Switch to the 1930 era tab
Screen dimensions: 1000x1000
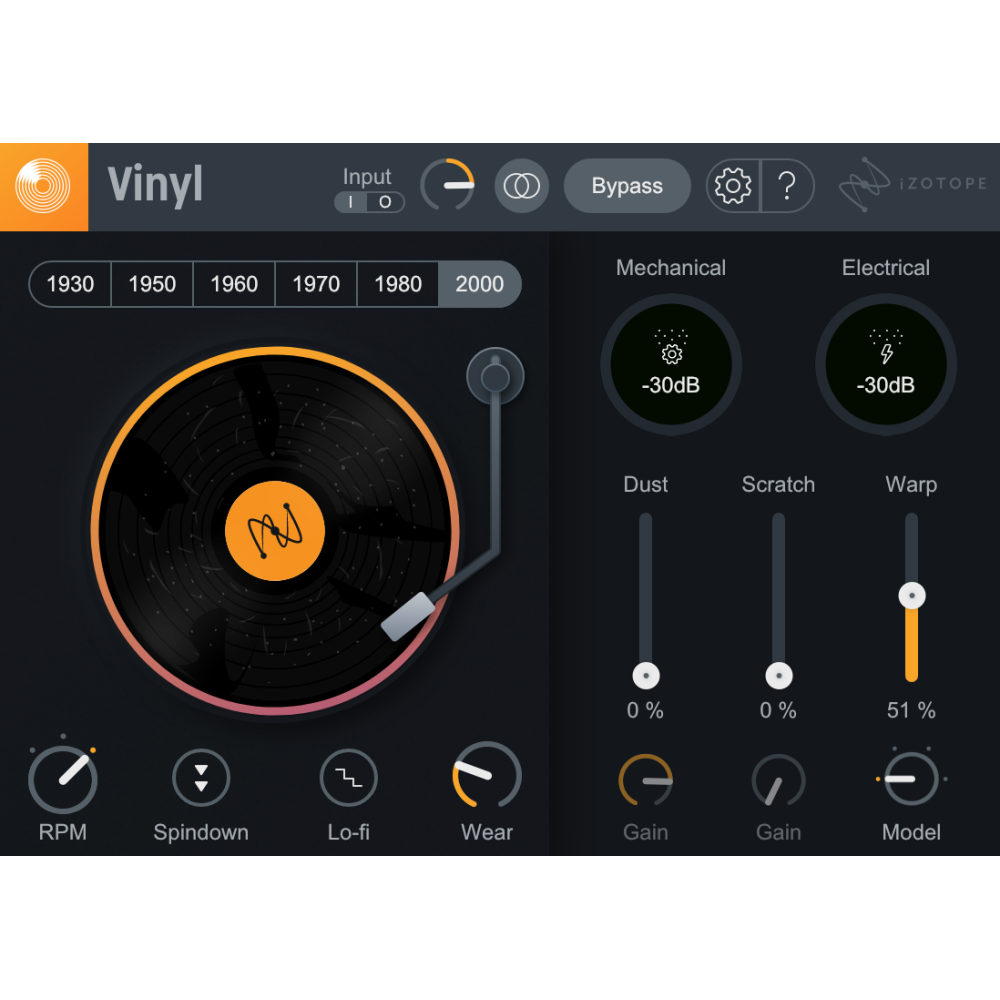coord(69,284)
